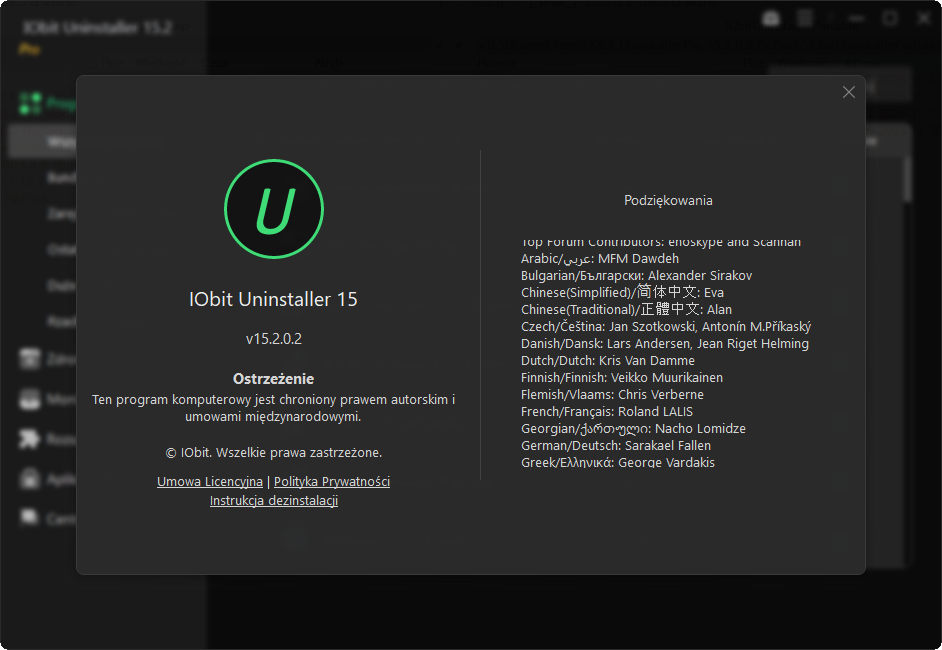Open the Polityka Prywatności link

[x=332, y=481]
